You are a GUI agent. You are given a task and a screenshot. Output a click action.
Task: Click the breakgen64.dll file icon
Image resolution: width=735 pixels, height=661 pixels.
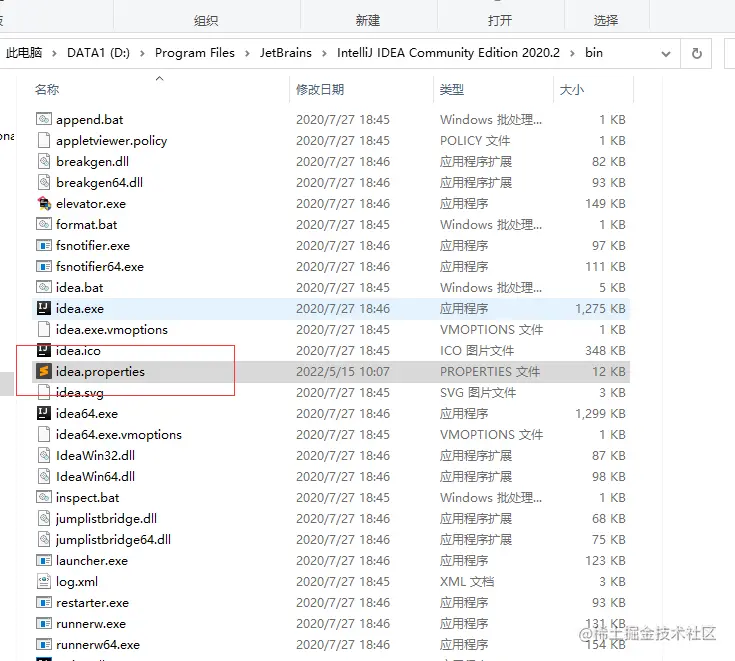pos(44,182)
